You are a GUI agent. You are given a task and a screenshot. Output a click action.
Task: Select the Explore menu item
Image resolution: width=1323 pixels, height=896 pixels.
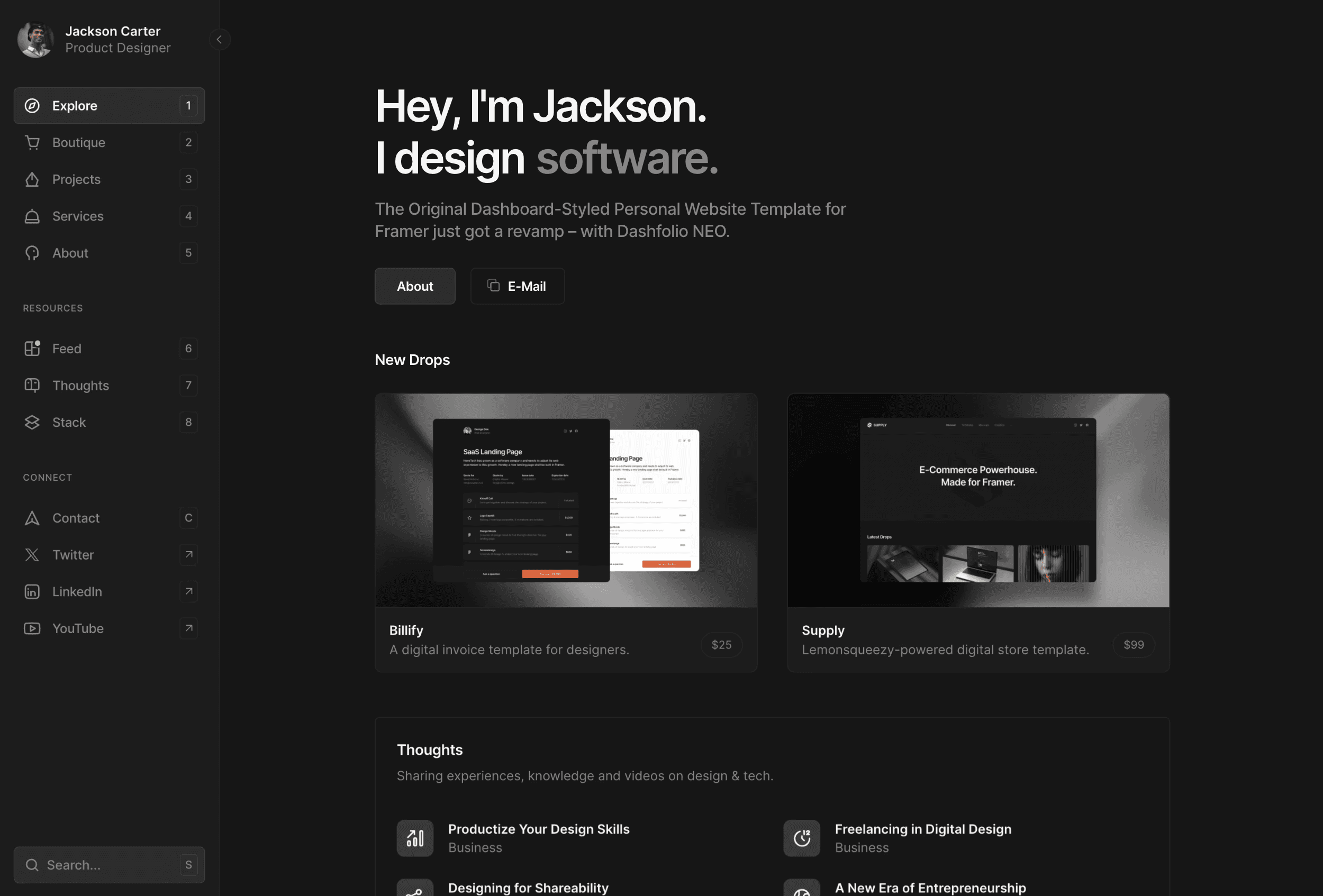tap(109, 105)
